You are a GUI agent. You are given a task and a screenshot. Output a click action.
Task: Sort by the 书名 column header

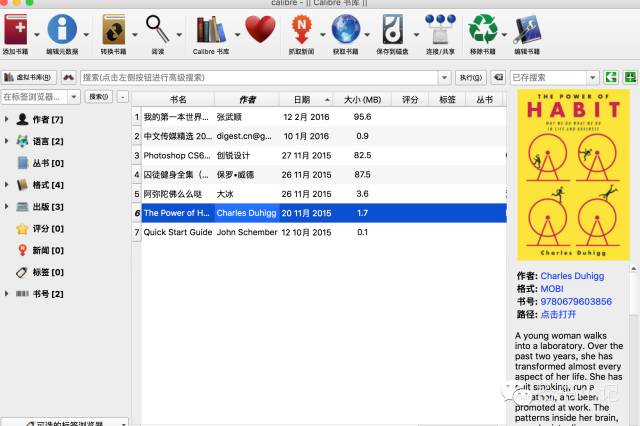click(x=178, y=100)
